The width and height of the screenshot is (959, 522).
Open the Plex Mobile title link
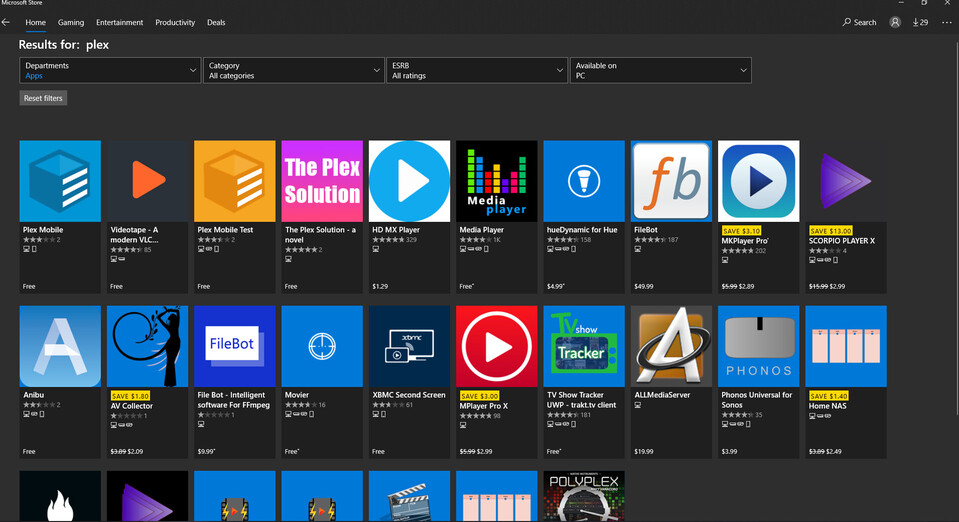pyautogui.click(x=43, y=229)
